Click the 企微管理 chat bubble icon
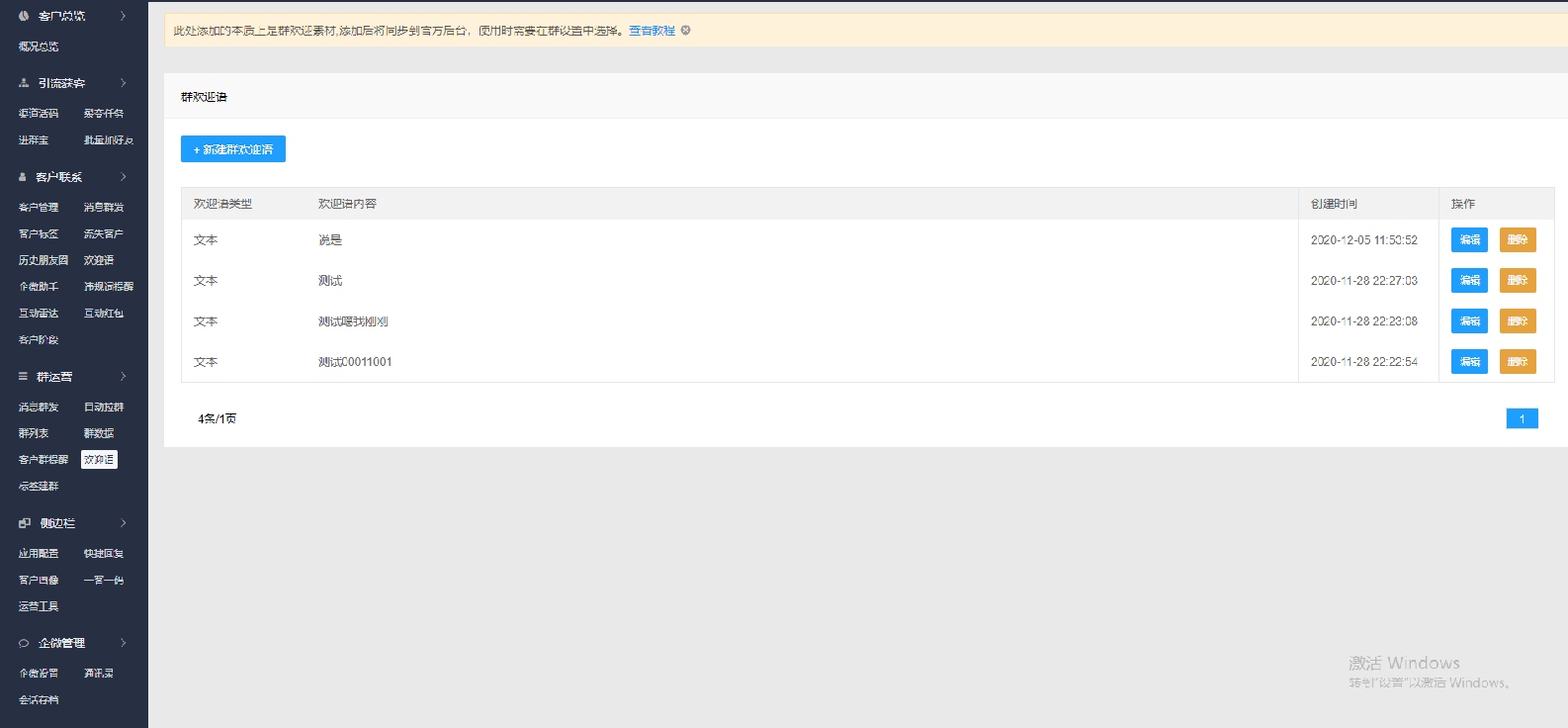 point(24,643)
